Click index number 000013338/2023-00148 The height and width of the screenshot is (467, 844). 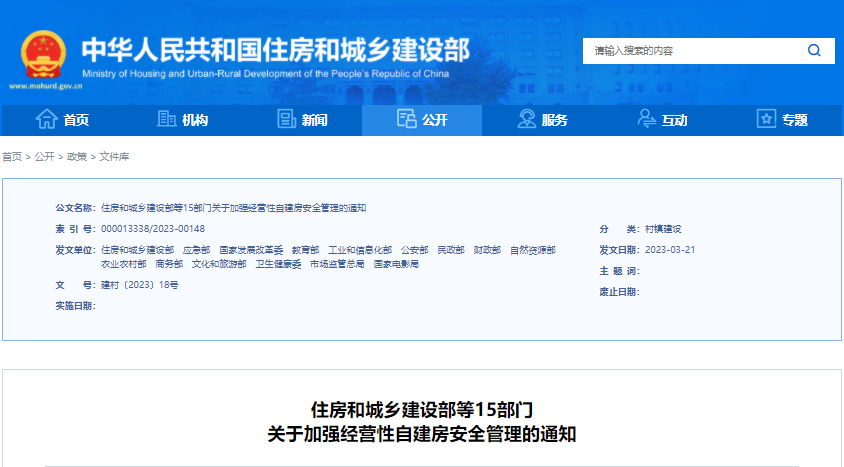(x=153, y=229)
